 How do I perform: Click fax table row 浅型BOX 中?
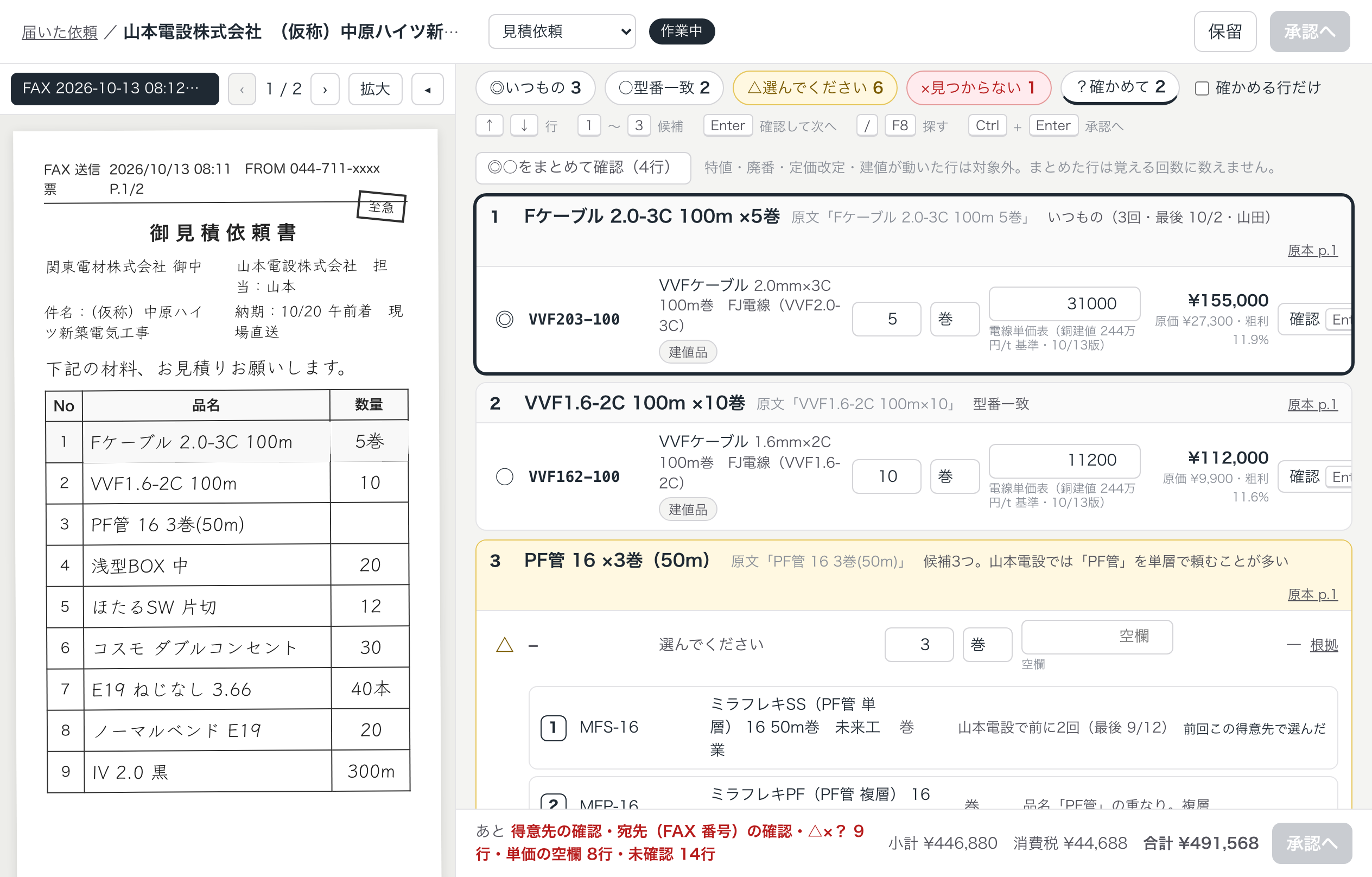pos(227,565)
